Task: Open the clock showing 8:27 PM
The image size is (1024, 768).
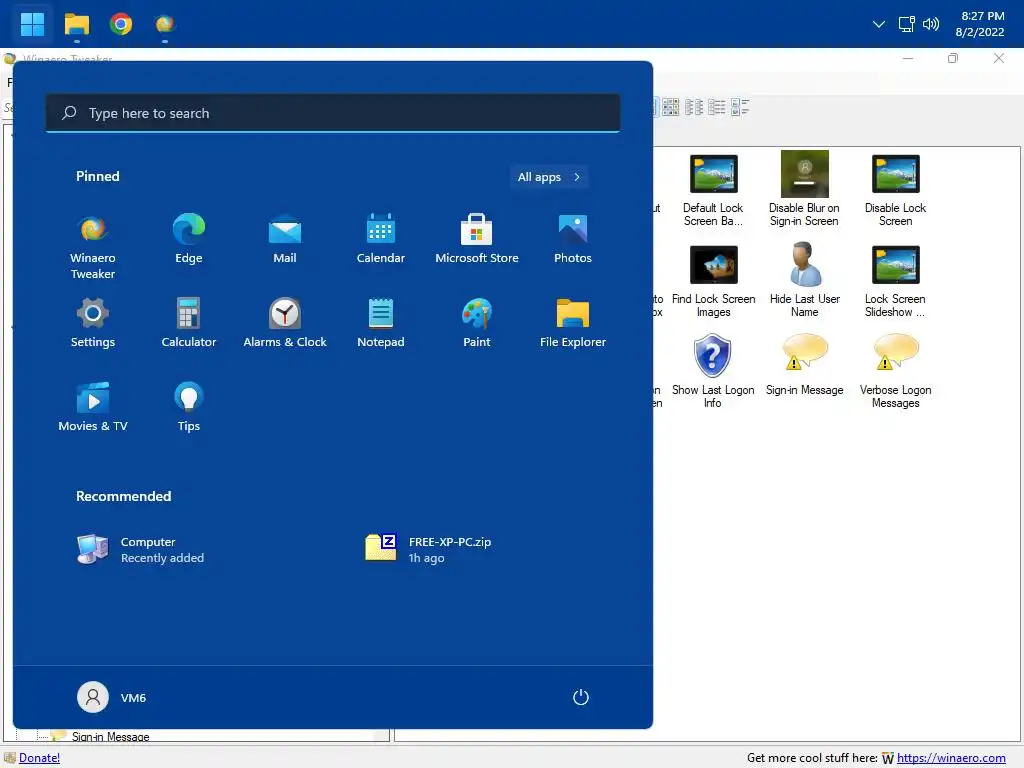Action: [x=980, y=24]
